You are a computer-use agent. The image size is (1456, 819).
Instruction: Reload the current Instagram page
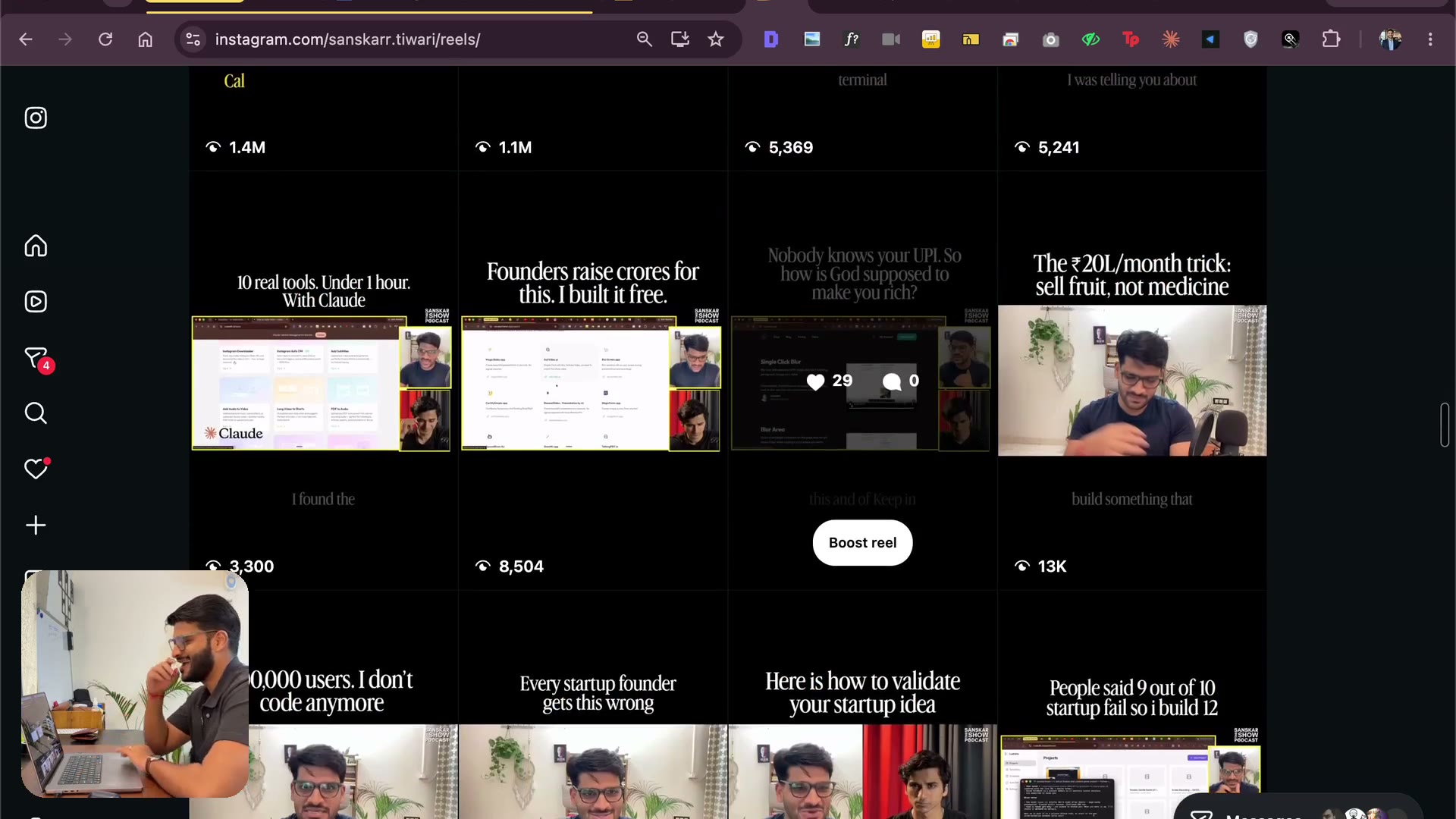click(x=105, y=39)
